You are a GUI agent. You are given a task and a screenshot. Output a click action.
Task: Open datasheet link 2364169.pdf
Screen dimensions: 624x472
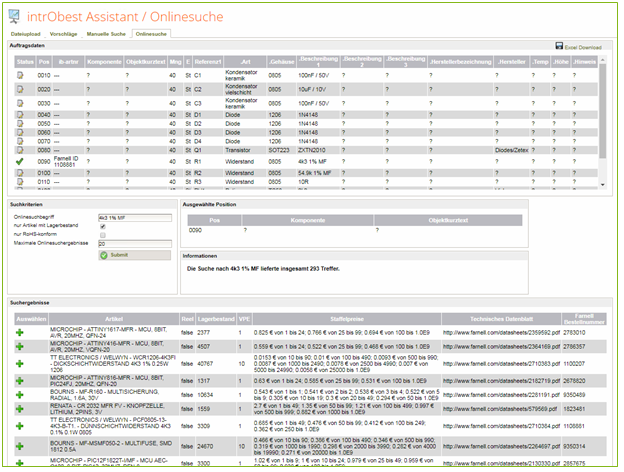[501, 346]
